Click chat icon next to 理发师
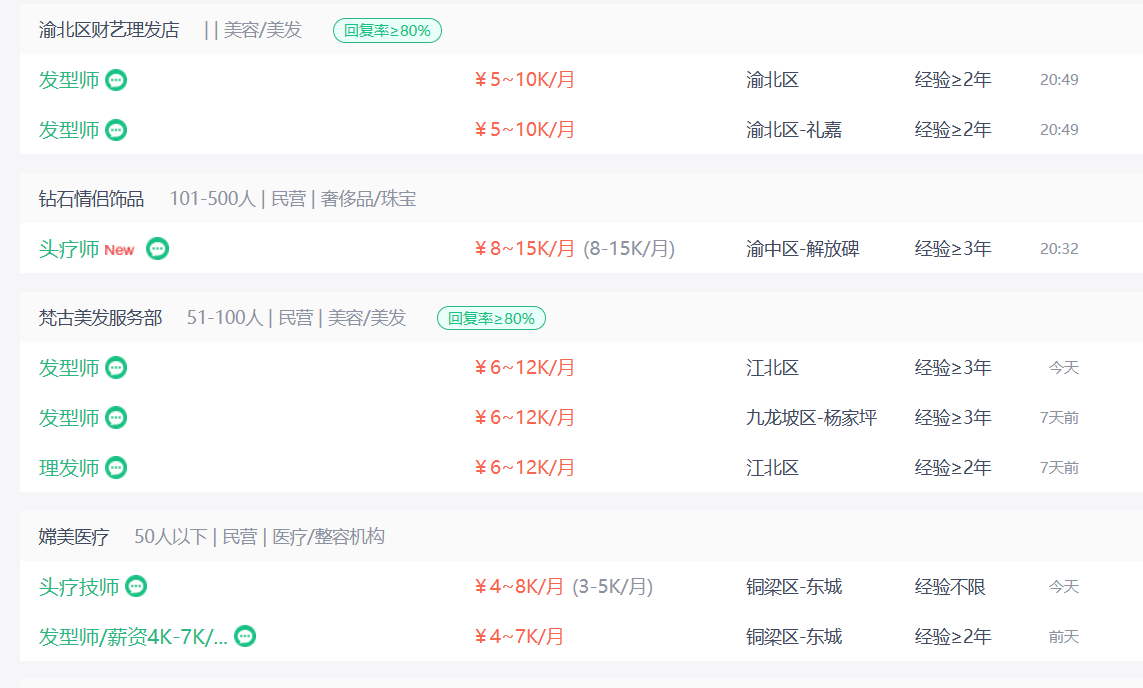Image resolution: width=1143 pixels, height=688 pixels. click(x=116, y=467)
